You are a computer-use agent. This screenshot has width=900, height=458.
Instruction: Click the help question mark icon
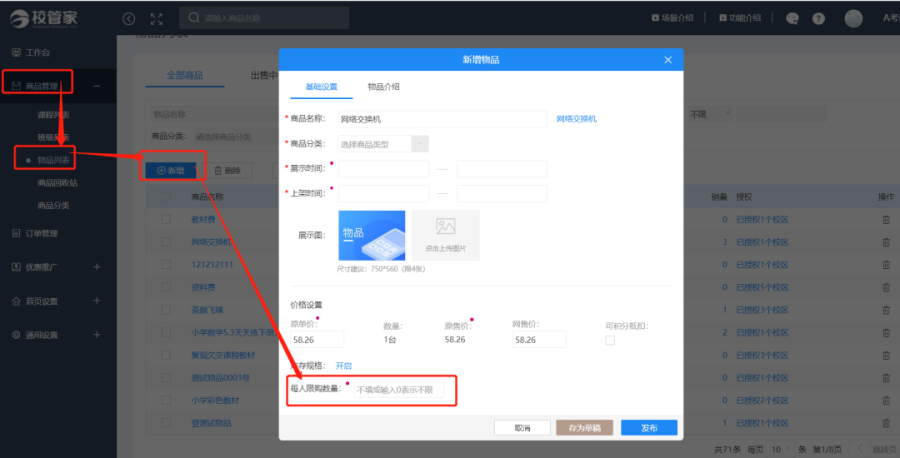tap(818, 18)
